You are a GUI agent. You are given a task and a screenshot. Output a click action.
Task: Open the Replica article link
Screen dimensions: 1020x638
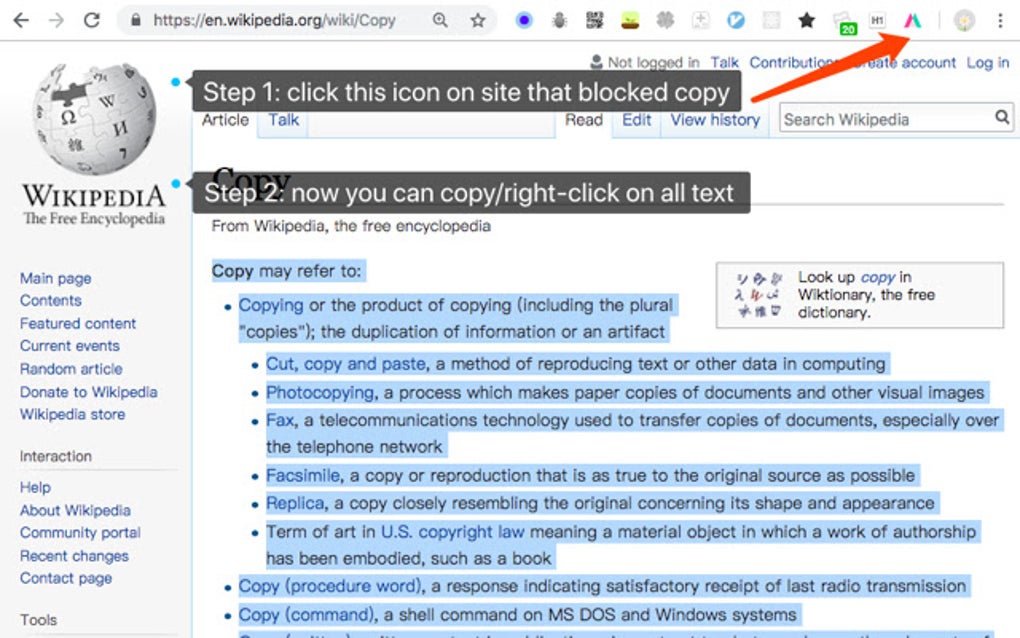click(295, 503)
